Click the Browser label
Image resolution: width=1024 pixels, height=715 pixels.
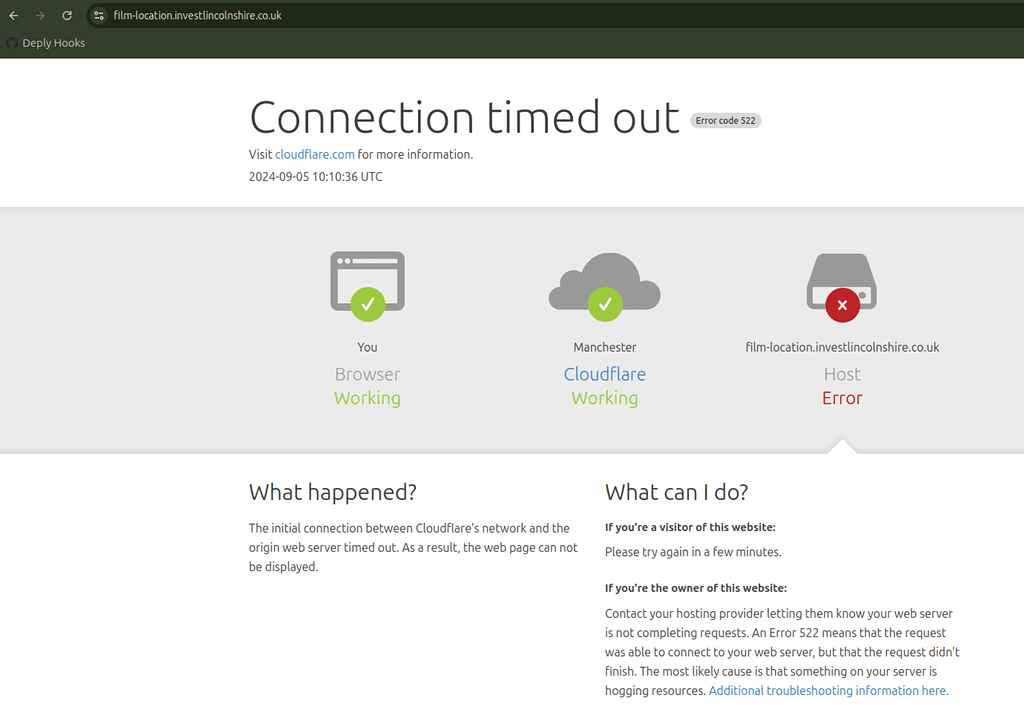tap(367, 374)
